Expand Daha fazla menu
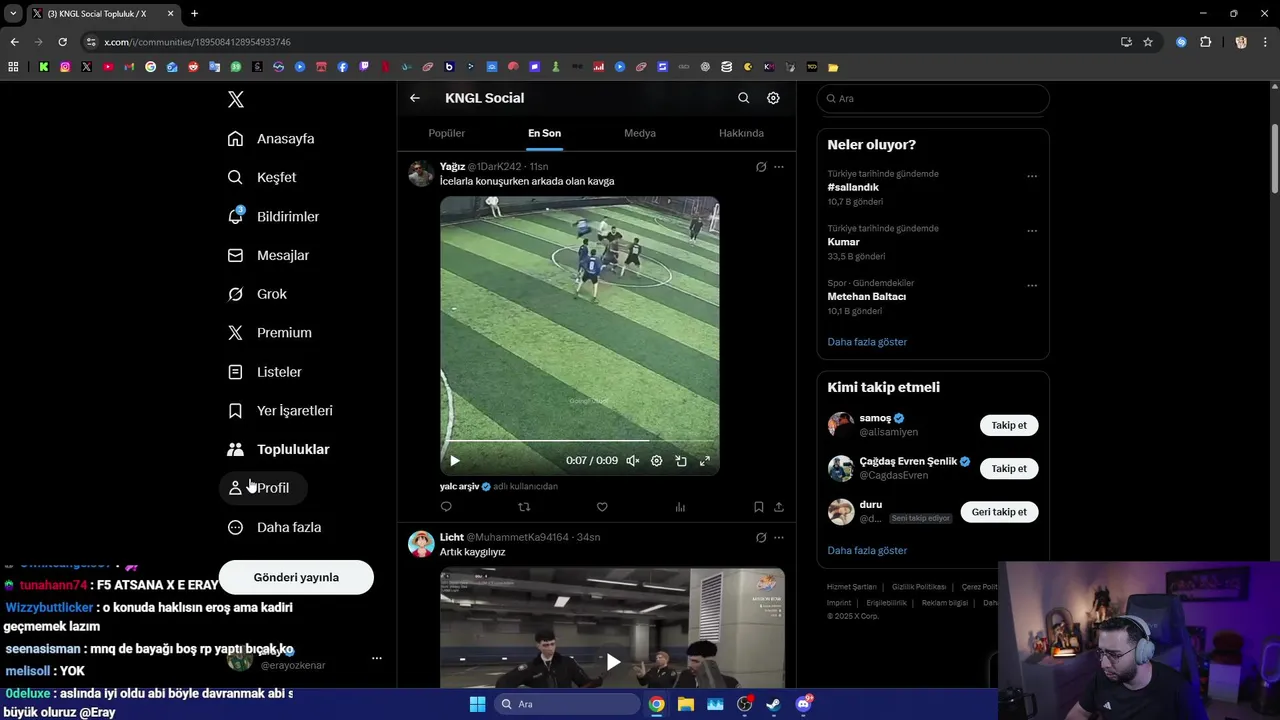The image size is (1280, 720). click(274, 527)
